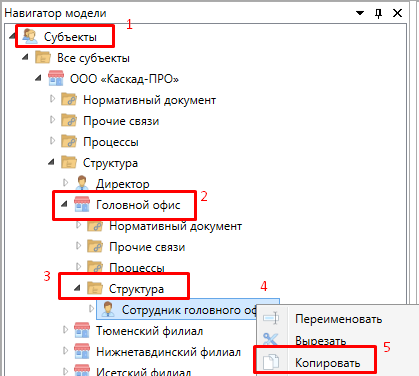Click folder icon of Структура under ООО «Каскад-ПРО»
This screenshot has height=376, width=419.
click(69, 162)
